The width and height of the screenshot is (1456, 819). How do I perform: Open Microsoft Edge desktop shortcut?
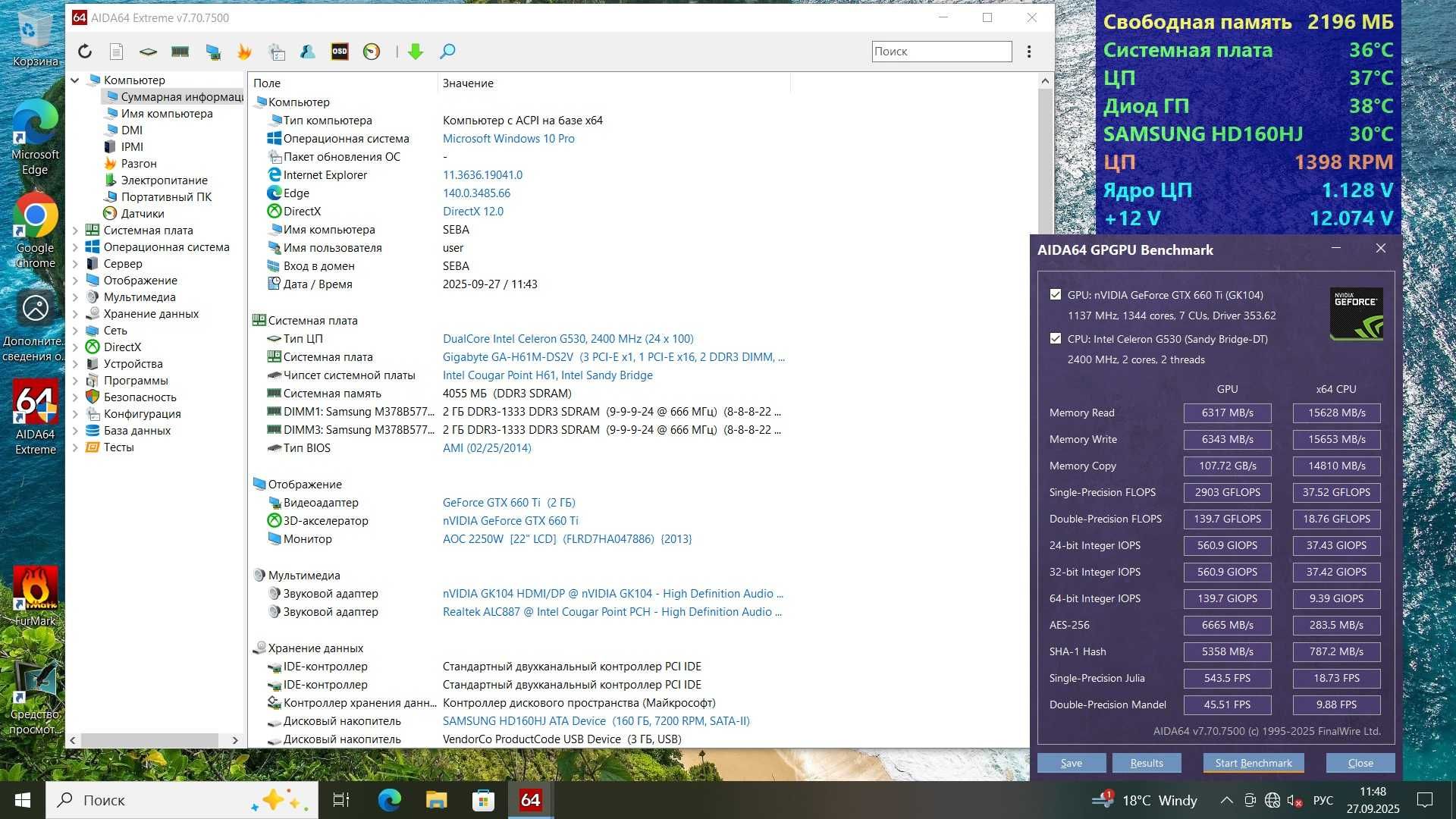tap(34, 138)
